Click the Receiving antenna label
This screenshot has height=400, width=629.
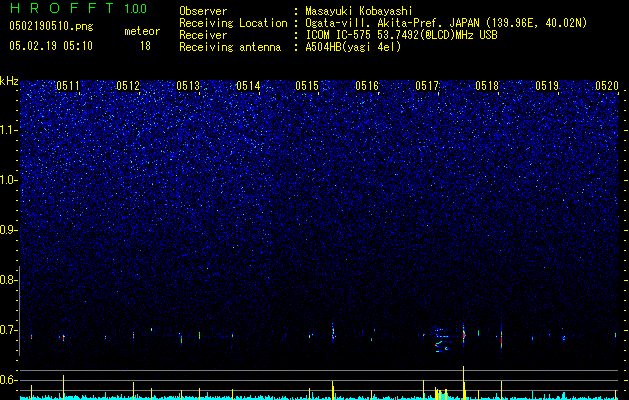pyautogui.click(x=230, y=47)
